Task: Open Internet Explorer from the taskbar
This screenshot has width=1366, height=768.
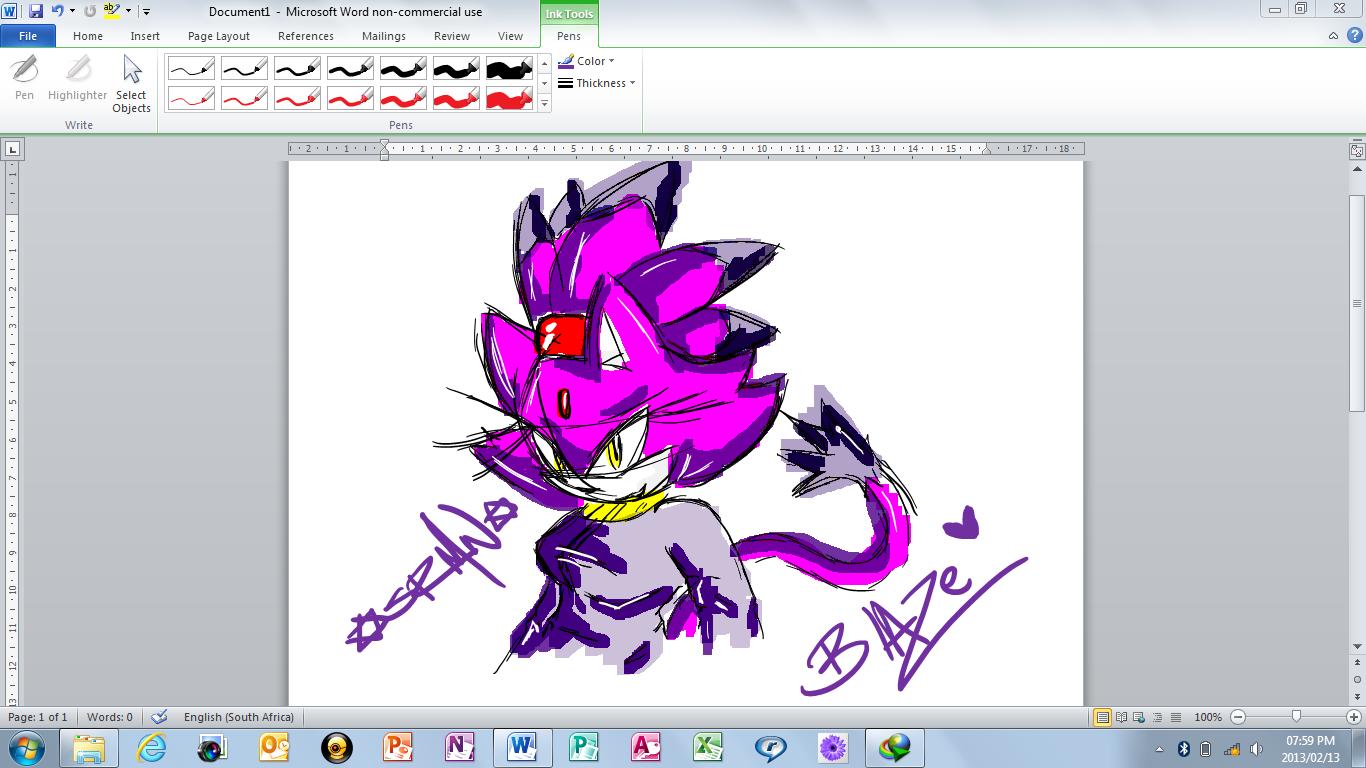Action: 151,748
